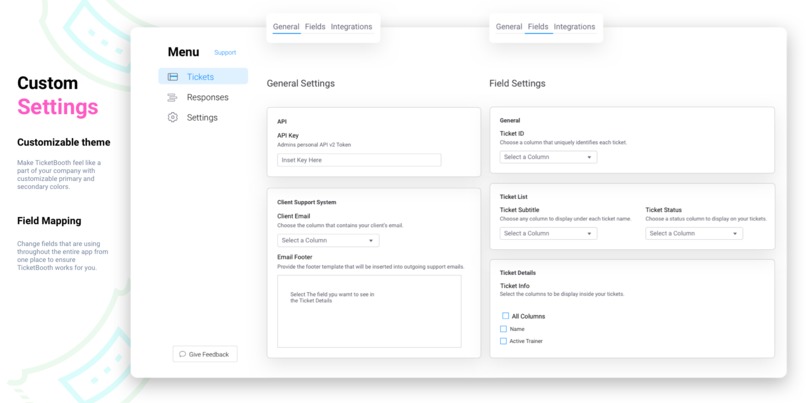
Task: Click the Settings gear icon in the menu
Action: tap(173, 117)
